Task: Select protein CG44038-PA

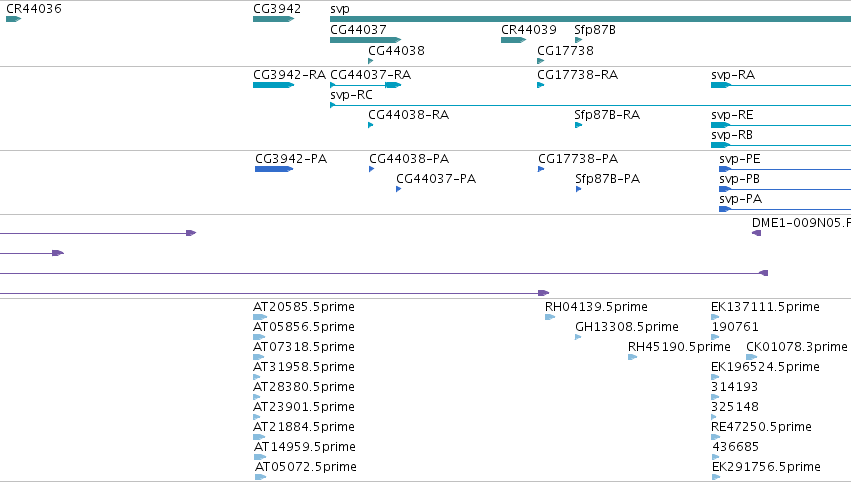Action: pos(372,169)
